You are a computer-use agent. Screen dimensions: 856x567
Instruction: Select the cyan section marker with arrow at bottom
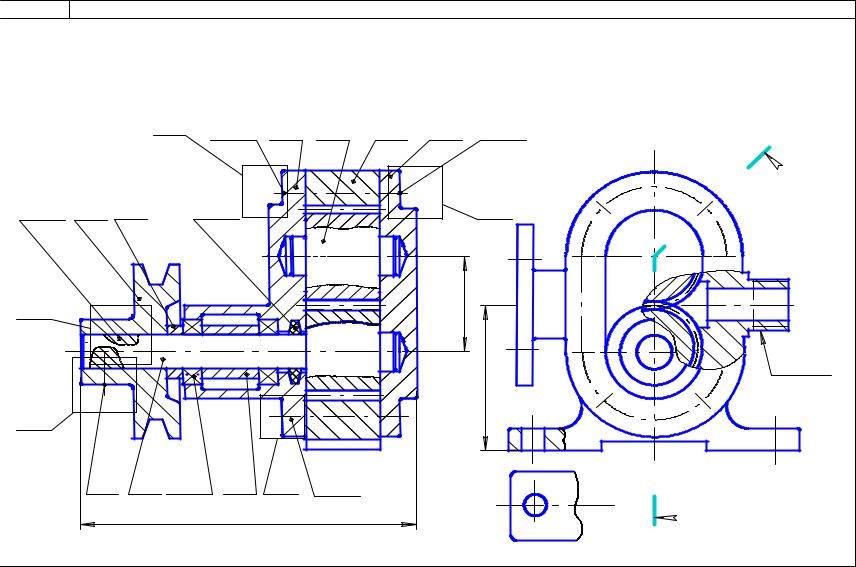coord(655,510)
